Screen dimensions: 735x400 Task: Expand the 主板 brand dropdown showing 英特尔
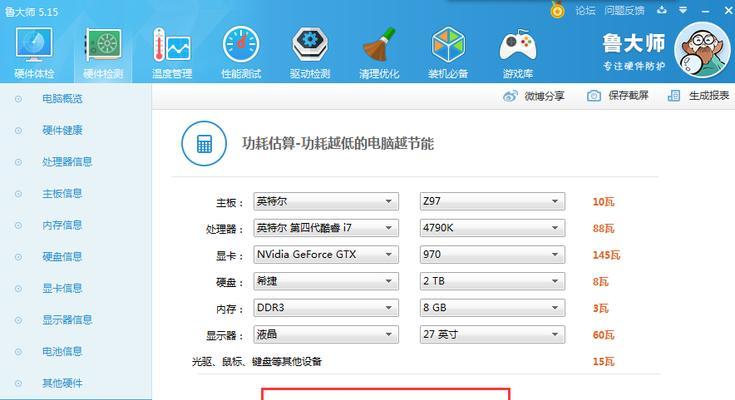pyautogui.click(x=326, y=201)
